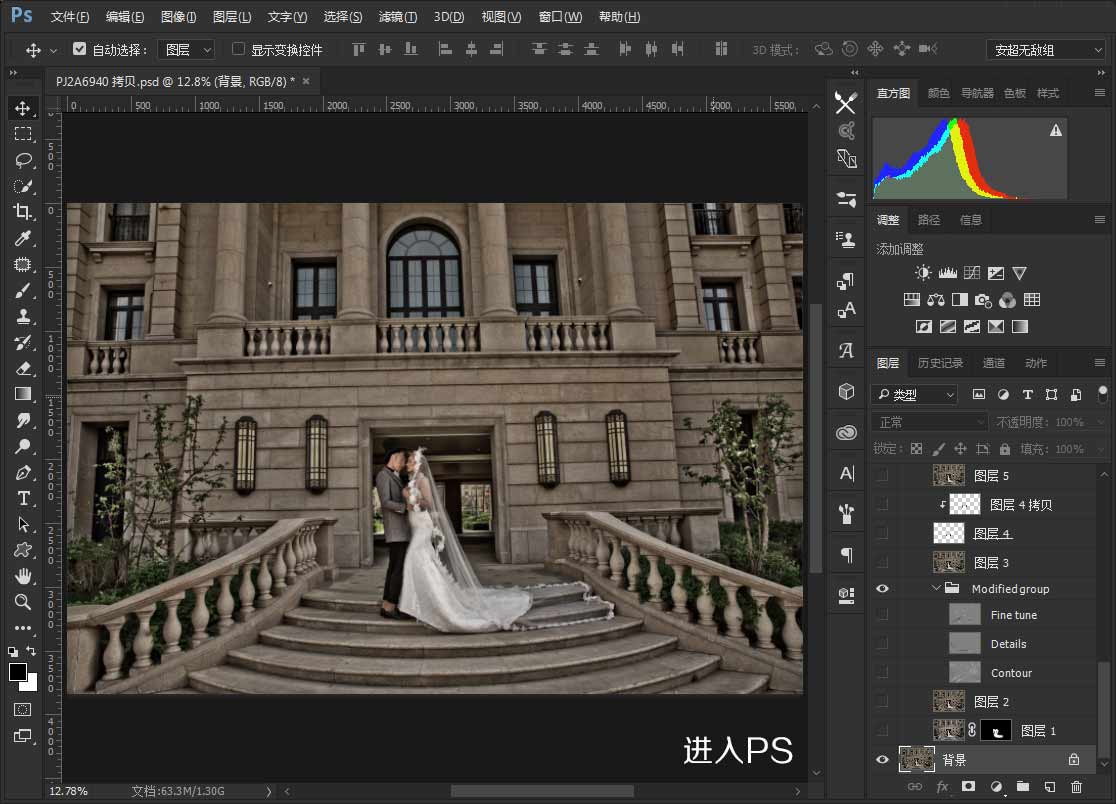
Task: Select the Horizontal Type tool
Action: click(23, 498)
